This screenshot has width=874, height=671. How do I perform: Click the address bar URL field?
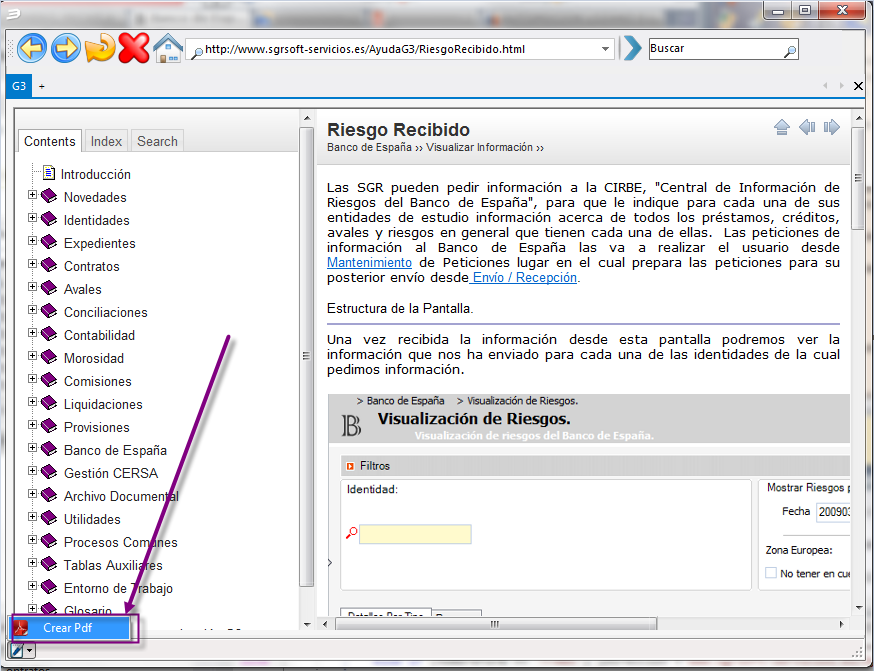pyautogui.click(x=400, y=49)
